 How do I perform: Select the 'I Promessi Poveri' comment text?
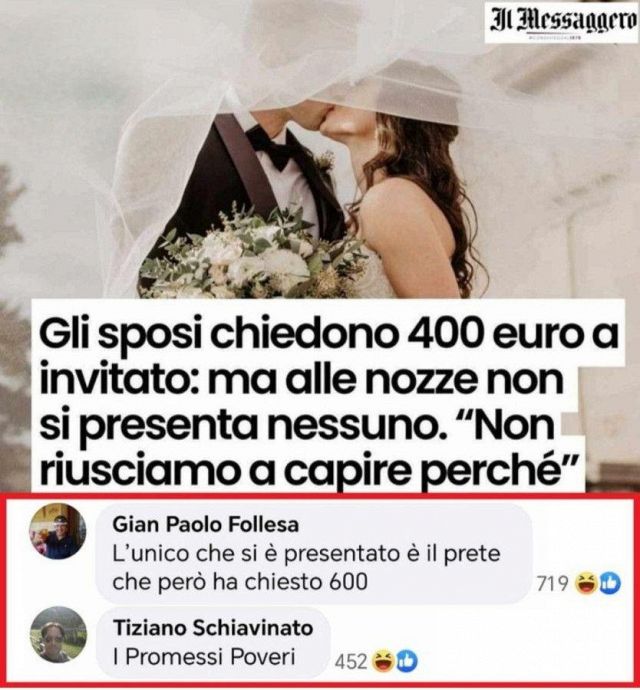204,657
